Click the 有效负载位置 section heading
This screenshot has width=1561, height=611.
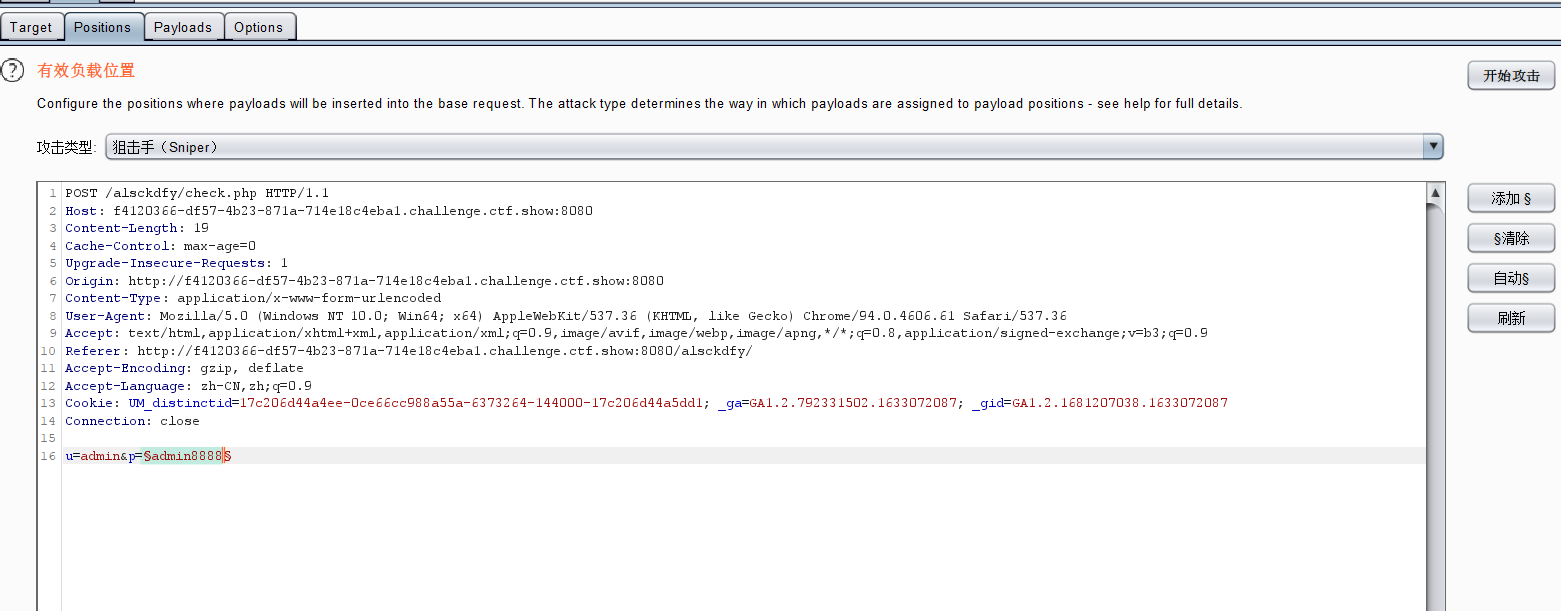(86, 71)
